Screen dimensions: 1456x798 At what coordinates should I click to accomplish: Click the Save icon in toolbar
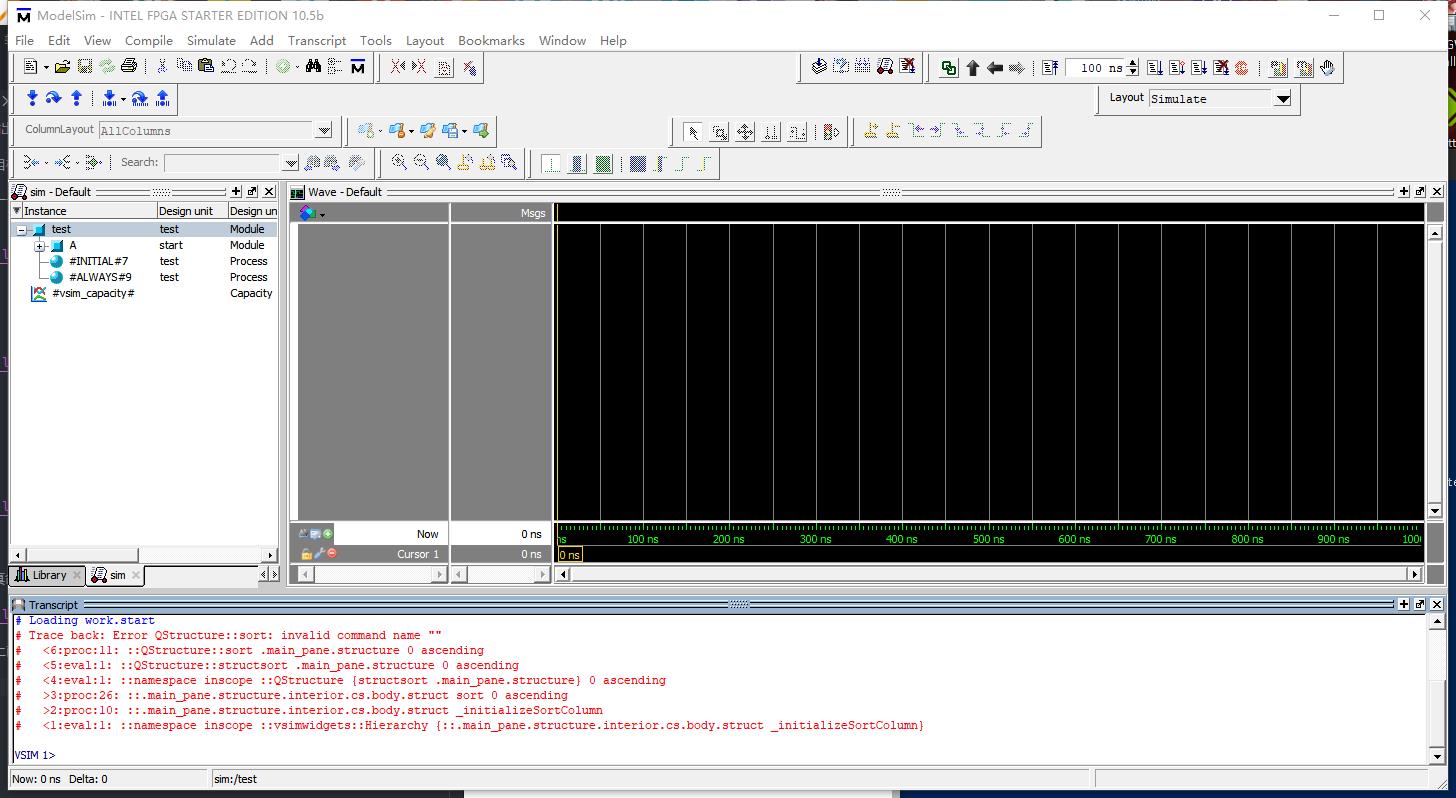click(x=85, y=67)
